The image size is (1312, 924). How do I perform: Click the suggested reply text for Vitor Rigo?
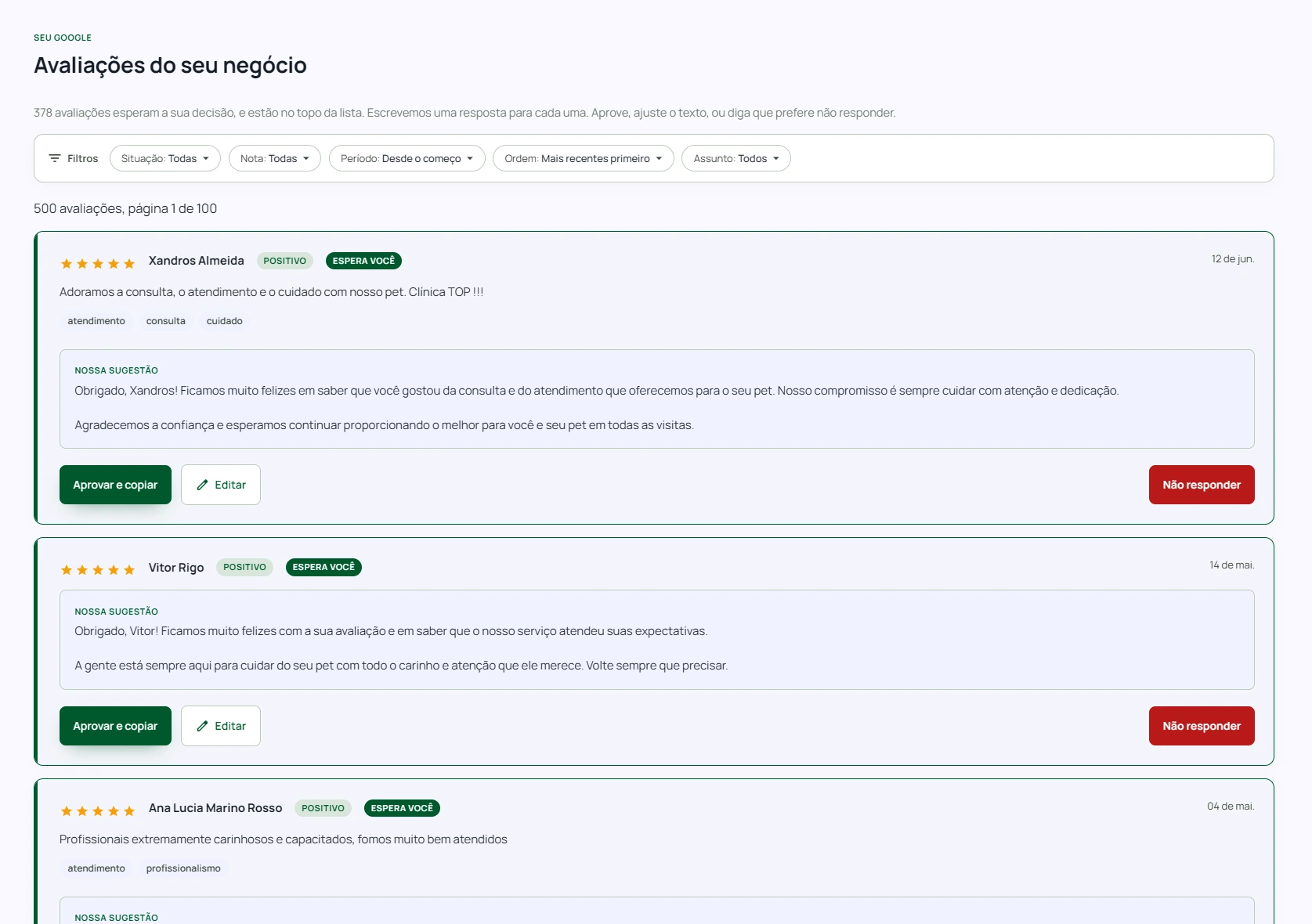[401, 648]
